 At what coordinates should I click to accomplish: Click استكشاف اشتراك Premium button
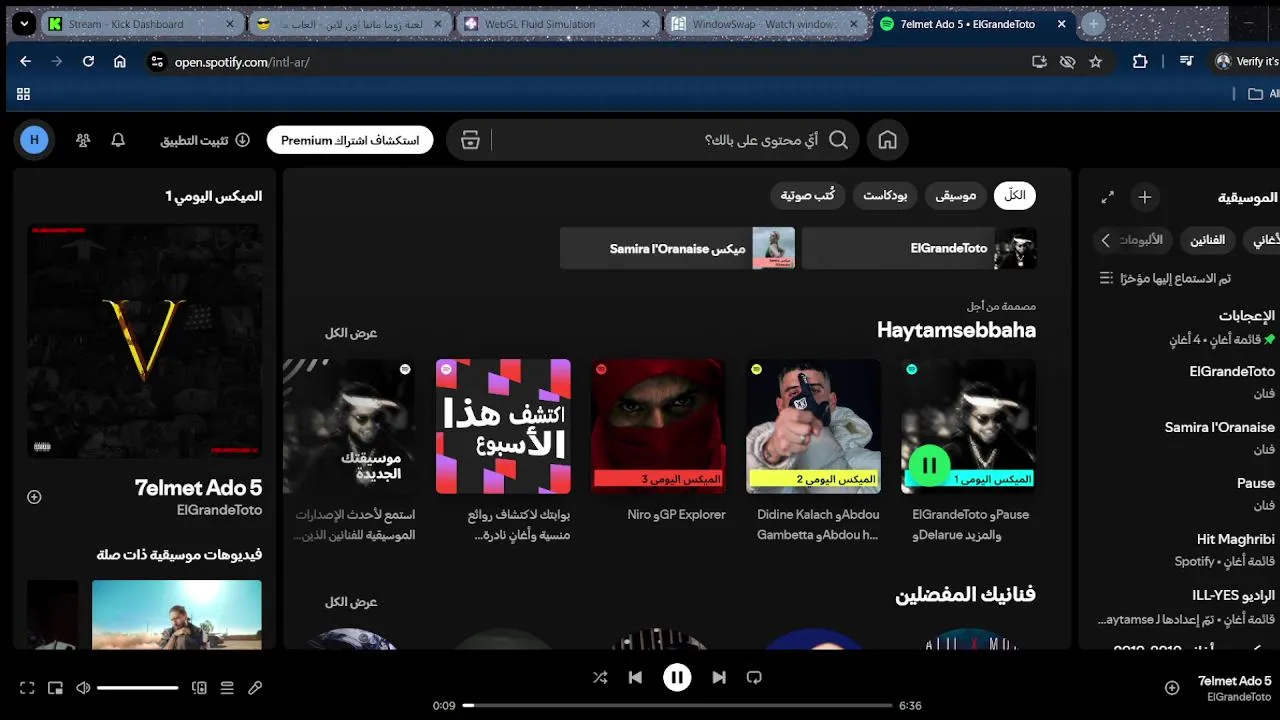tap(350, 140)
